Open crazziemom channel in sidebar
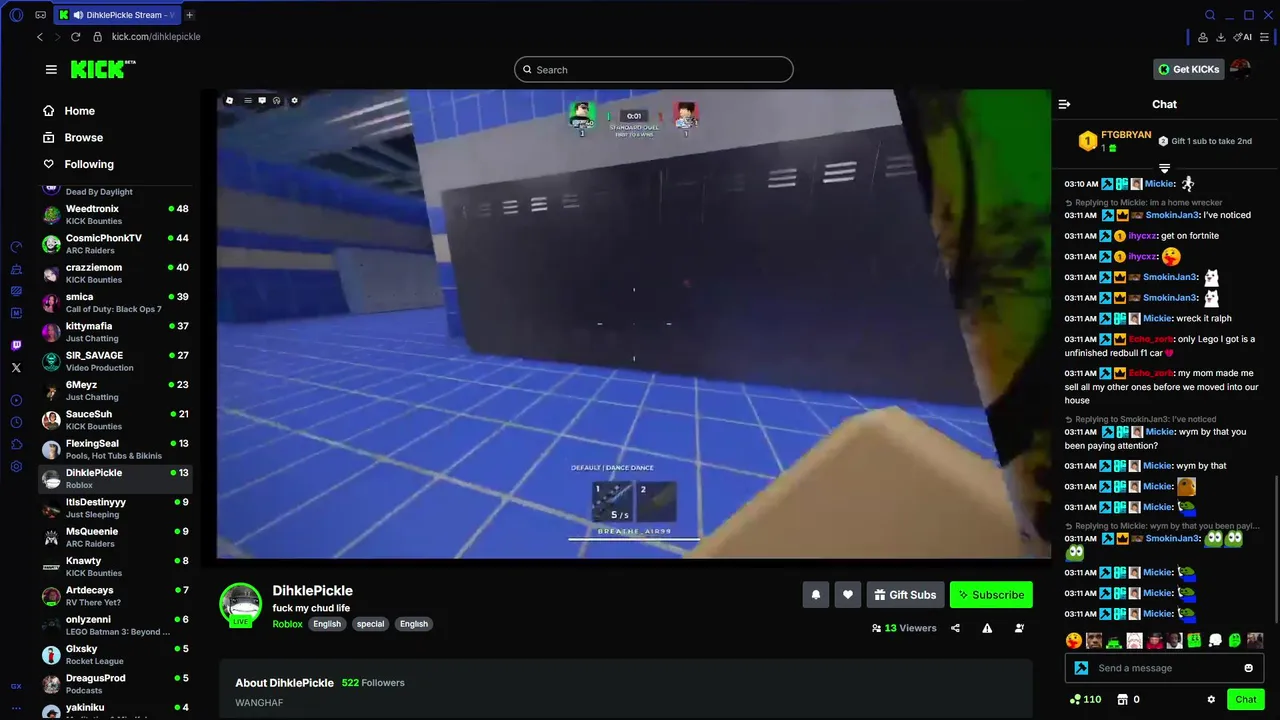The height and width of the screenshot is (720, 1280). pyautogui.click(x=115, y=273)
